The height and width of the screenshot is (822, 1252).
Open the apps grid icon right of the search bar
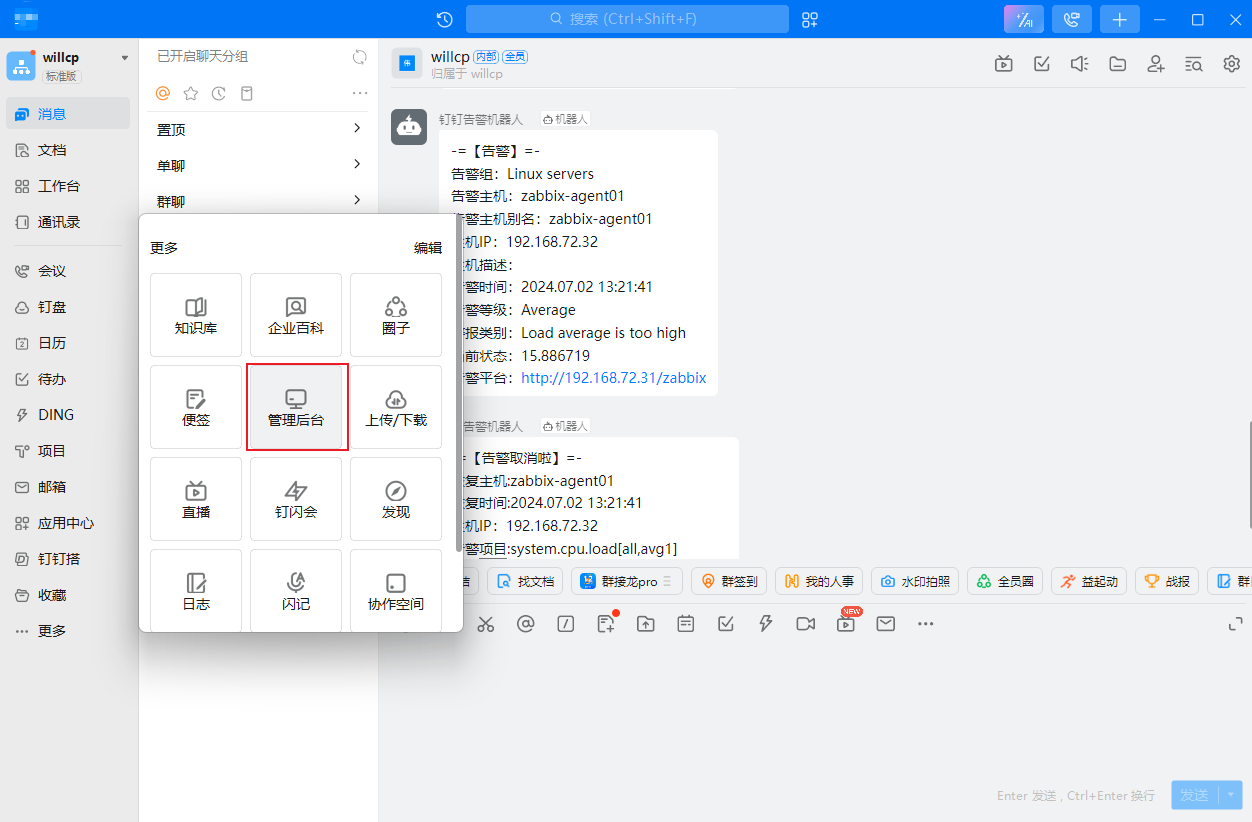pyautogui.click(x=810, y=19)
